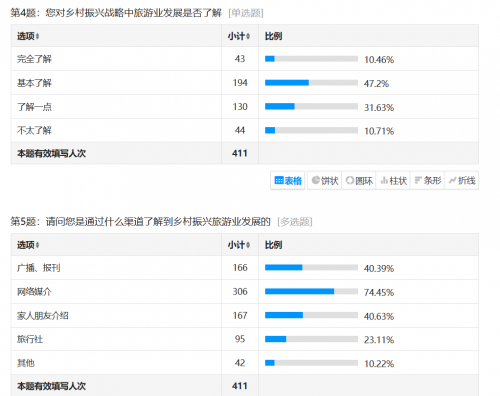500x396 pixels.
Task: Sort question 4 by 选项 column
Action: click(28, 36)
